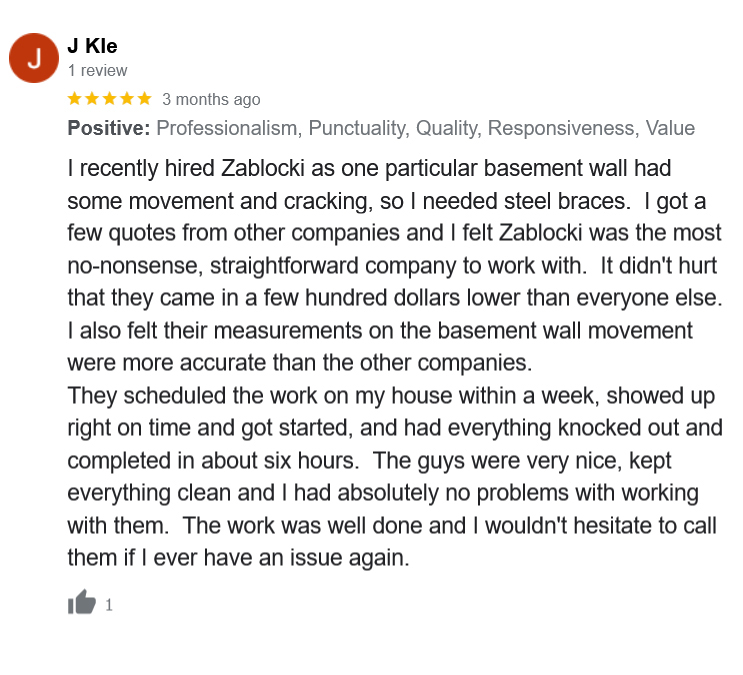Click the '3 months ago' timestamp
The image size is (743, 675).
pyautogui.click(x=211, y=100)
